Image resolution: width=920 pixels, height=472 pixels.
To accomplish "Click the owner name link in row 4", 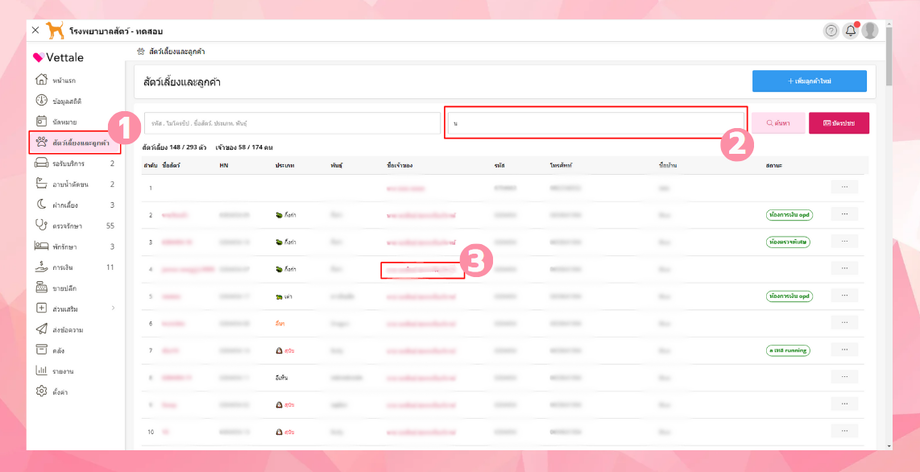I will click(x=422, y=269).
